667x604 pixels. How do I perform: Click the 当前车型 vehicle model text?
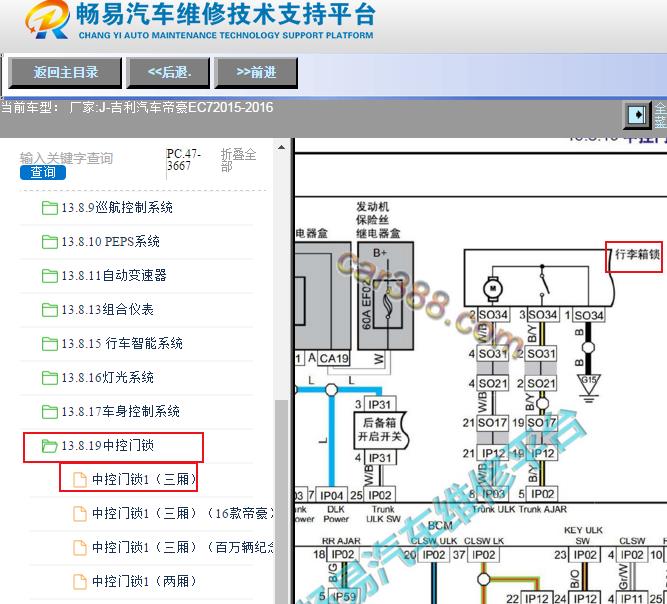(137, 107)
